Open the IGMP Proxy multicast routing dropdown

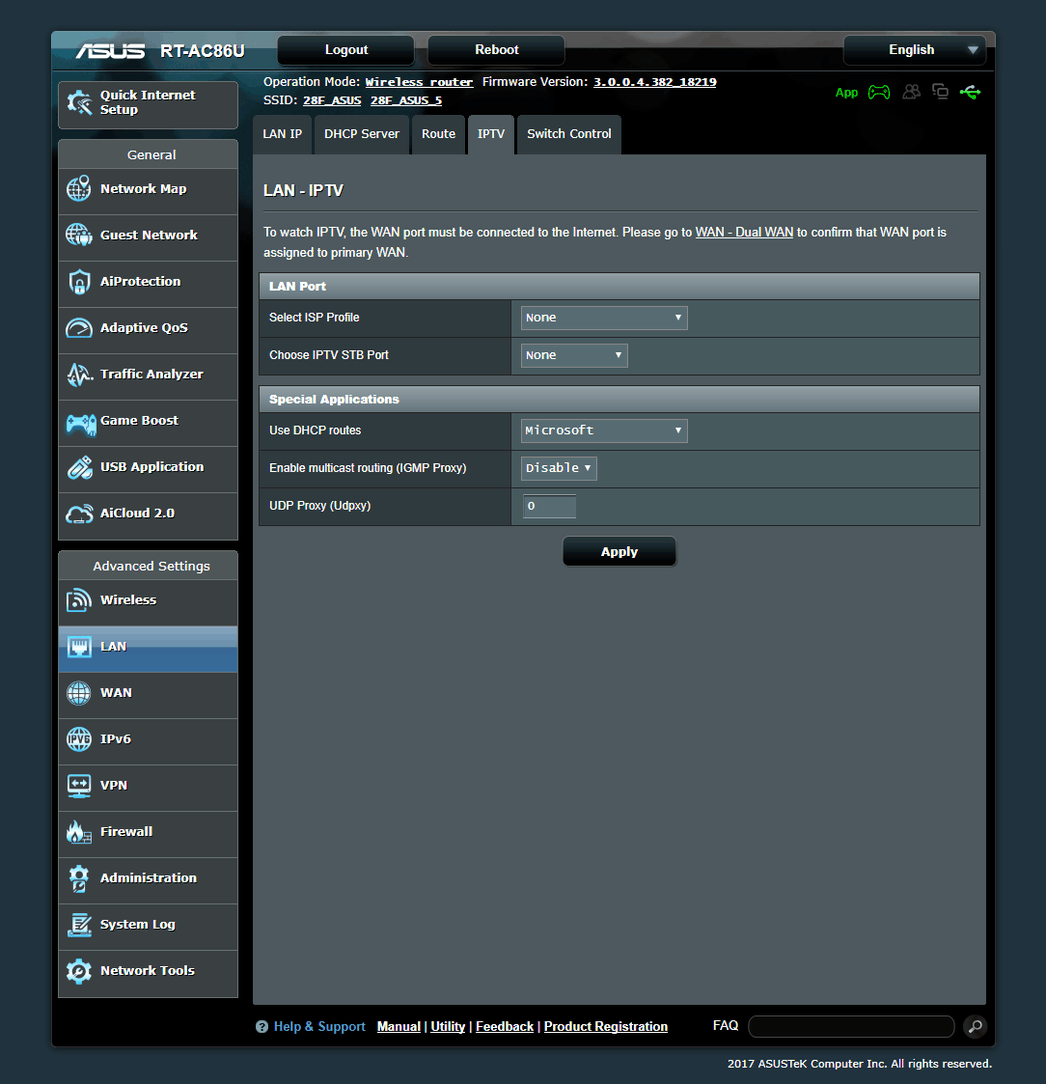(559, 468)
